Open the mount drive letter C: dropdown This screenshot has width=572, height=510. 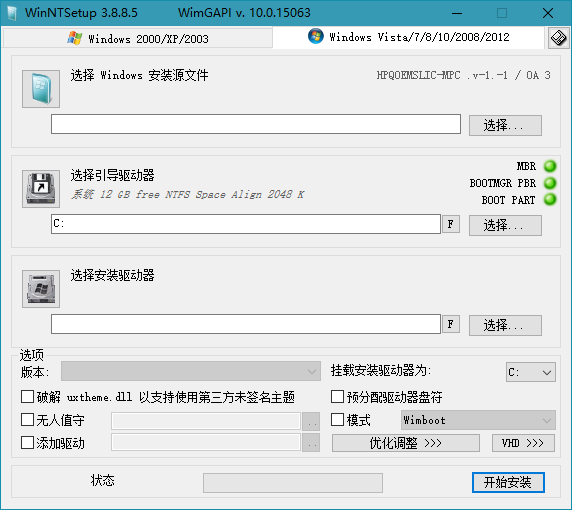tap(531, 372)
